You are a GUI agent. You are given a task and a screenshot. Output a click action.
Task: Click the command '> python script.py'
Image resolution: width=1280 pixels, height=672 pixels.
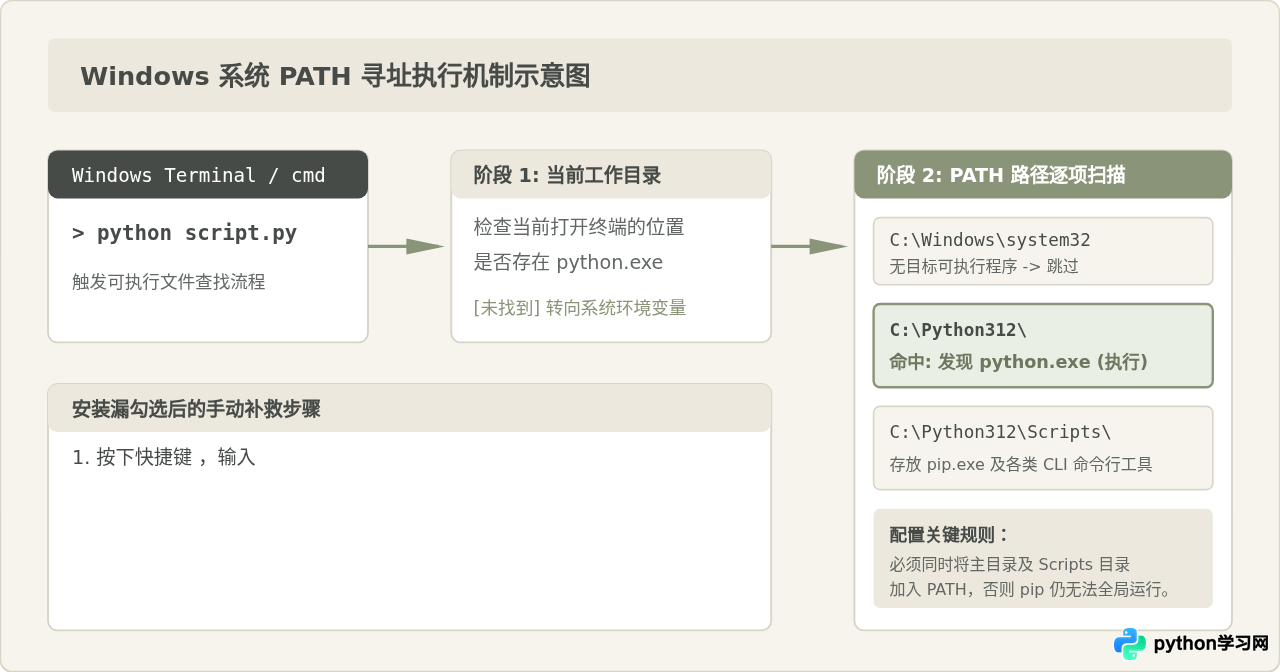(x=184, y=233)
